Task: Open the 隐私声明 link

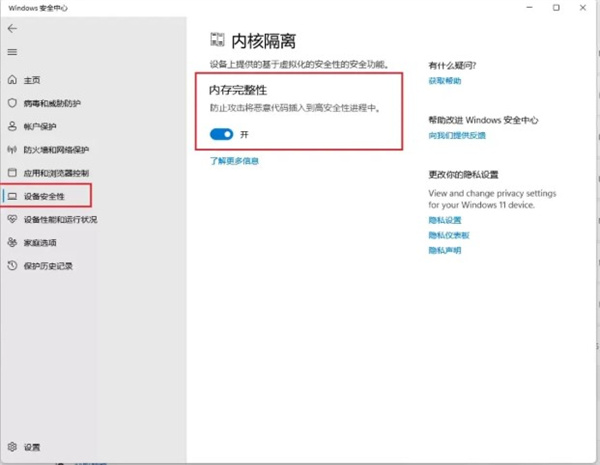Action: coord(445,250)
